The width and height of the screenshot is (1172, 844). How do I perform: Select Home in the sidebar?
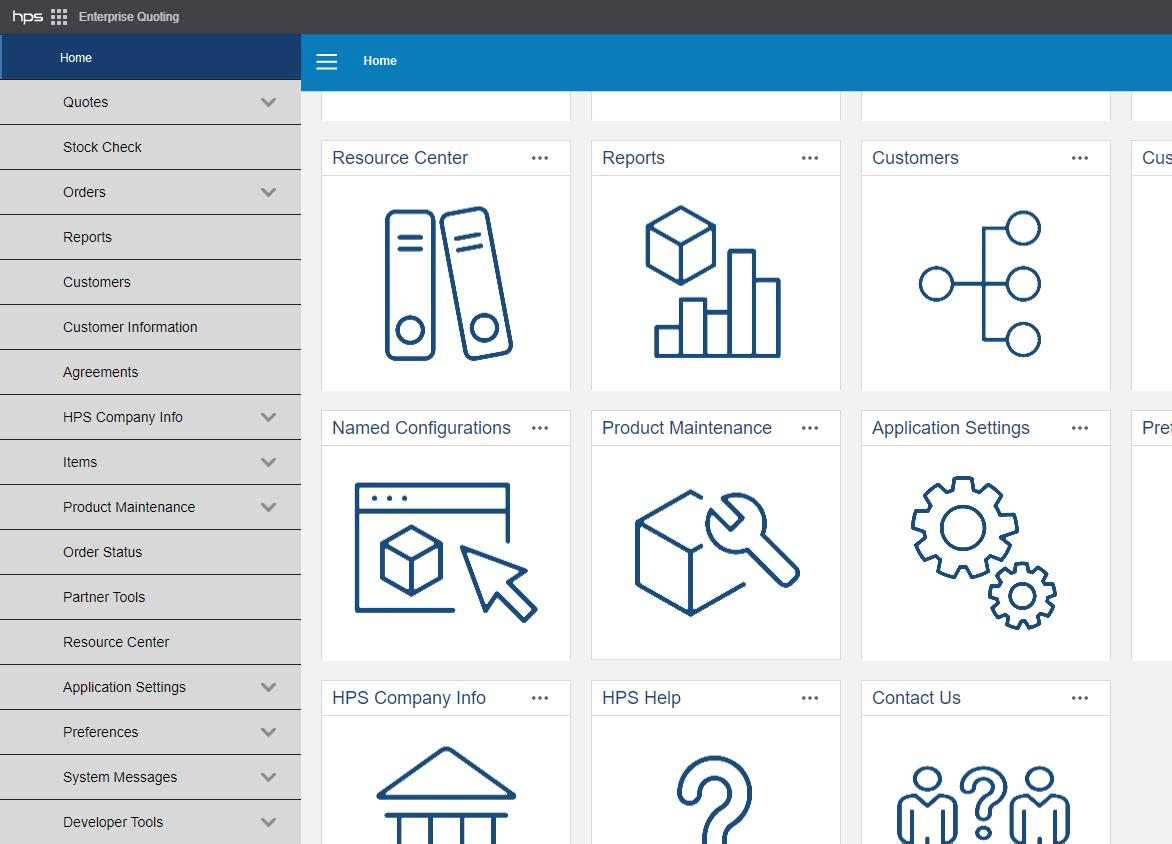point(150,58)
